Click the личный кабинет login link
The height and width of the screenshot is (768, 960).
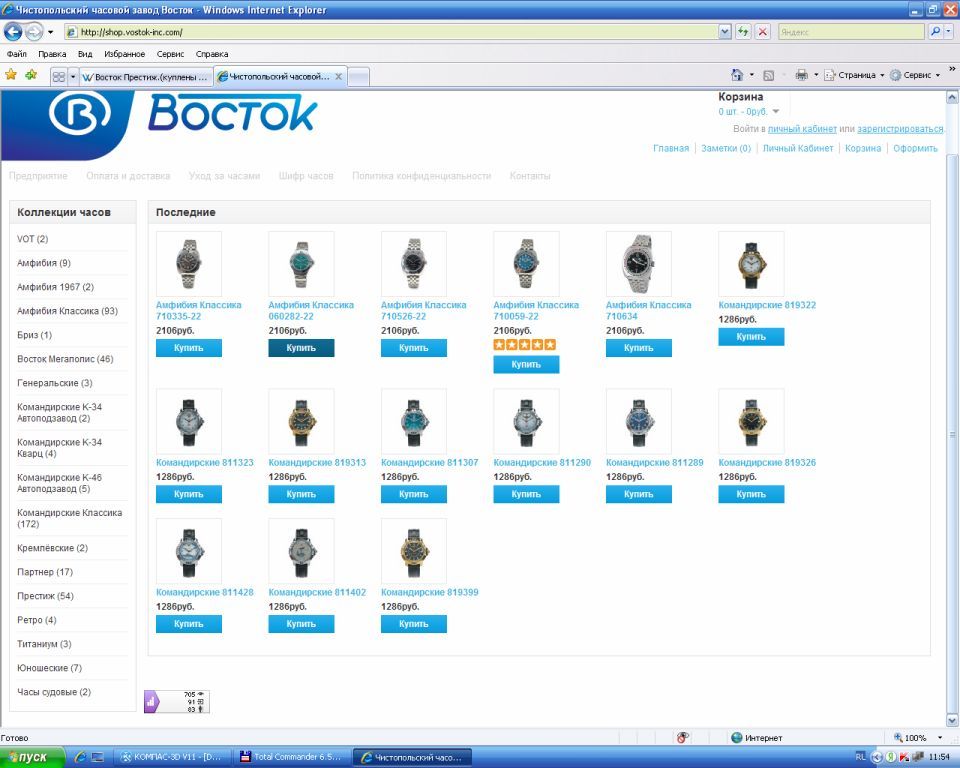802,129
